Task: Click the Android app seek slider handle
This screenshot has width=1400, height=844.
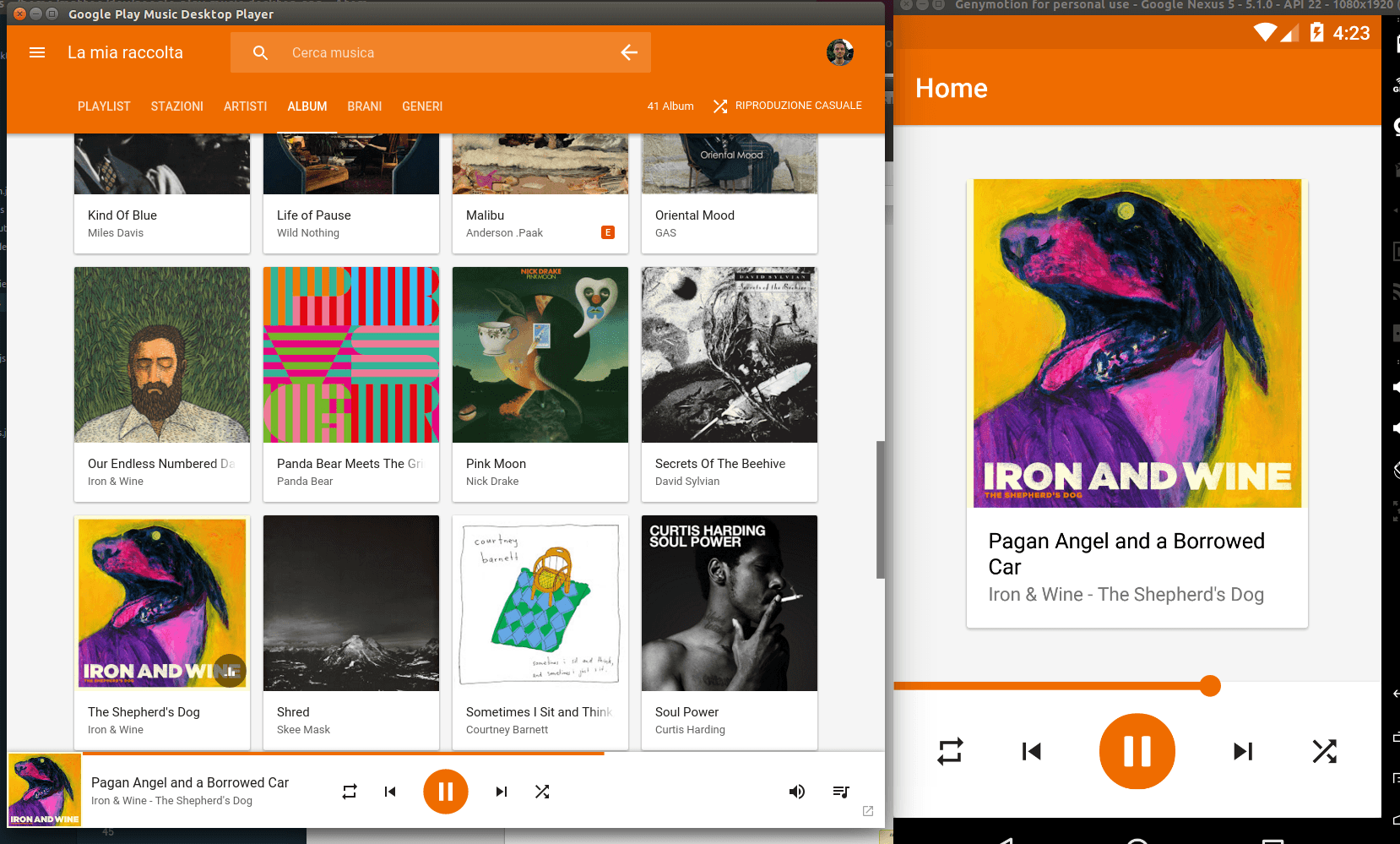Action: (1210, 686)
